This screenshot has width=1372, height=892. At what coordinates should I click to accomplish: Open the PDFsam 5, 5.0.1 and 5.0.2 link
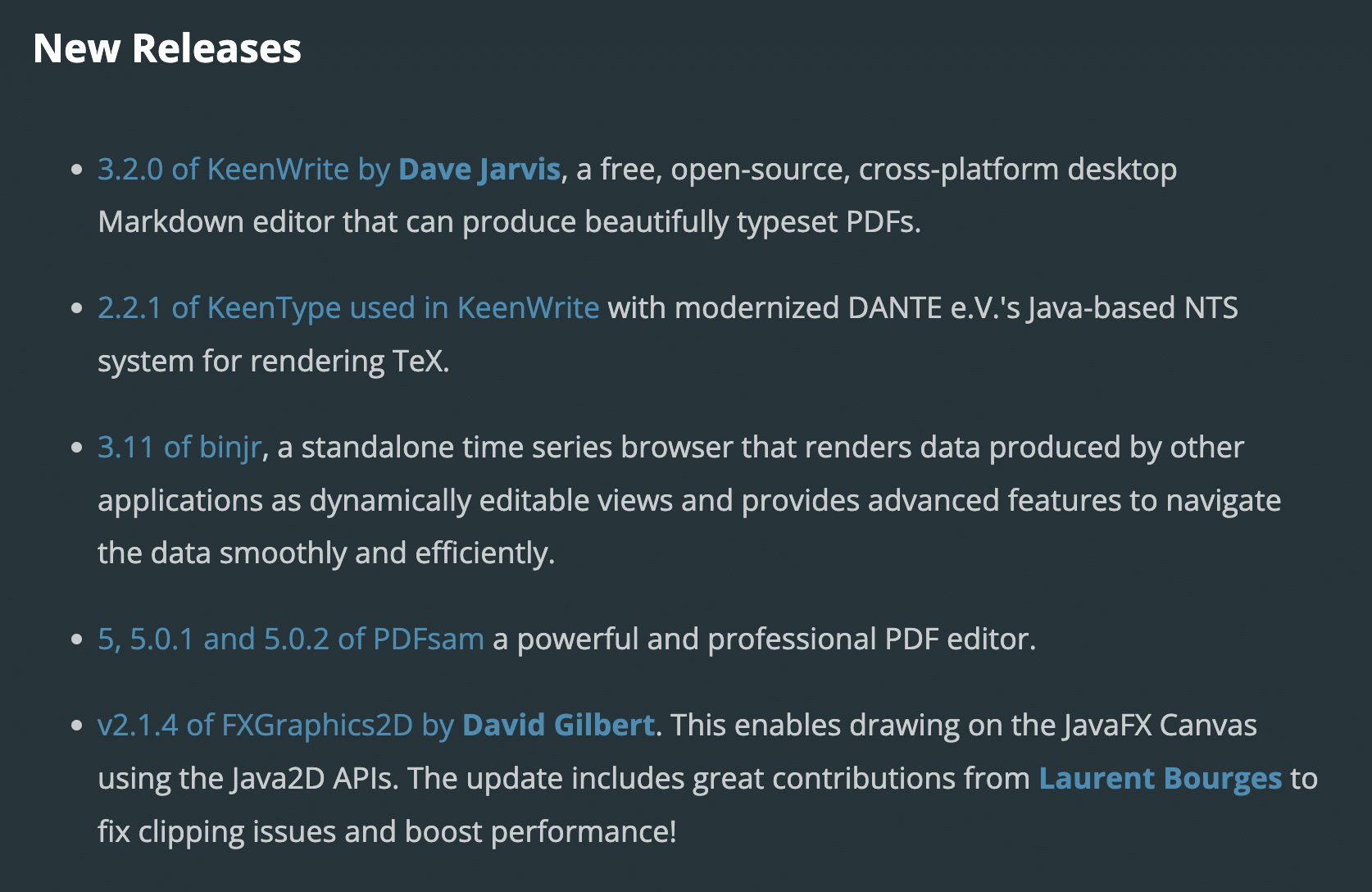(x=291, y=639)
